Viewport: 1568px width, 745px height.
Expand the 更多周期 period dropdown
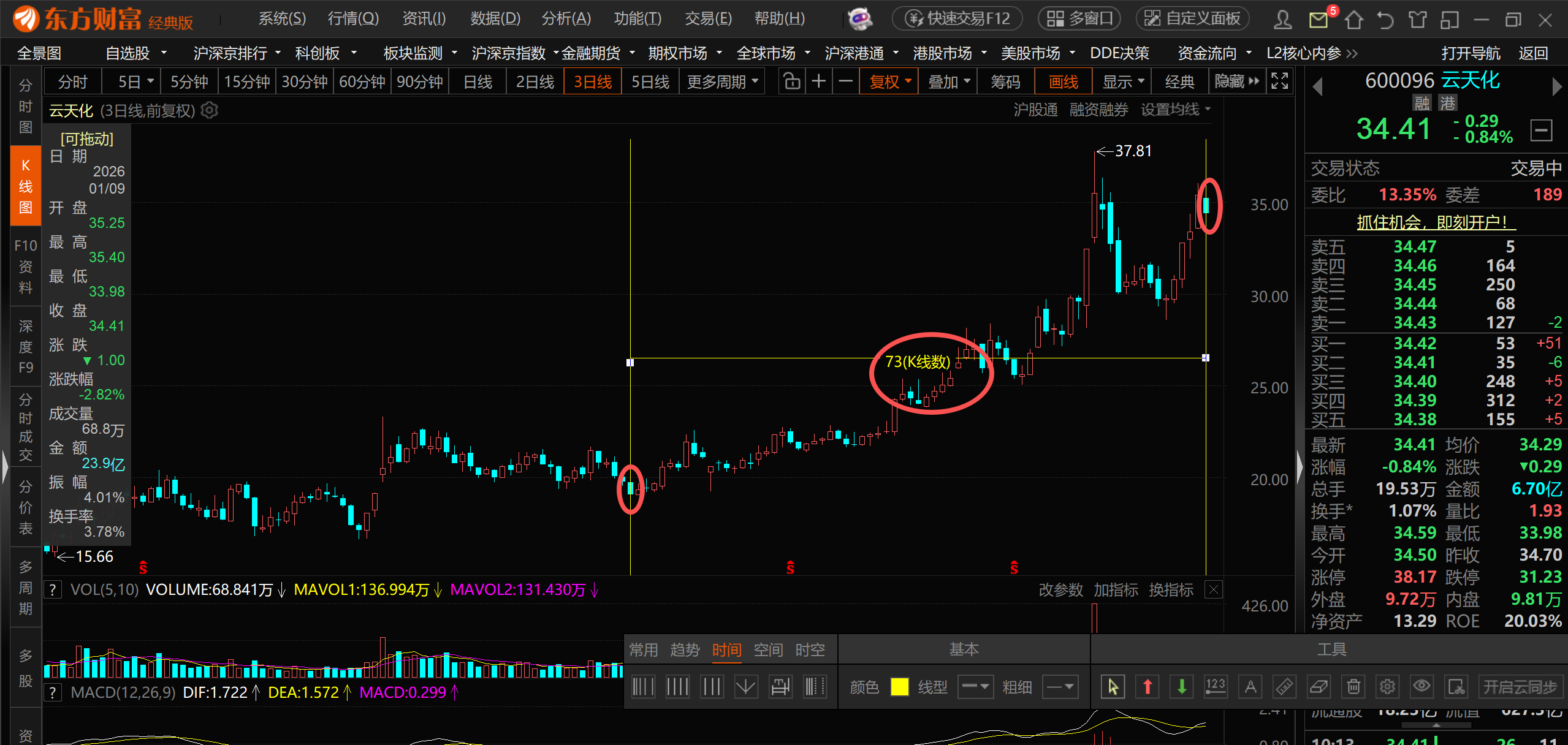point(723,81)
